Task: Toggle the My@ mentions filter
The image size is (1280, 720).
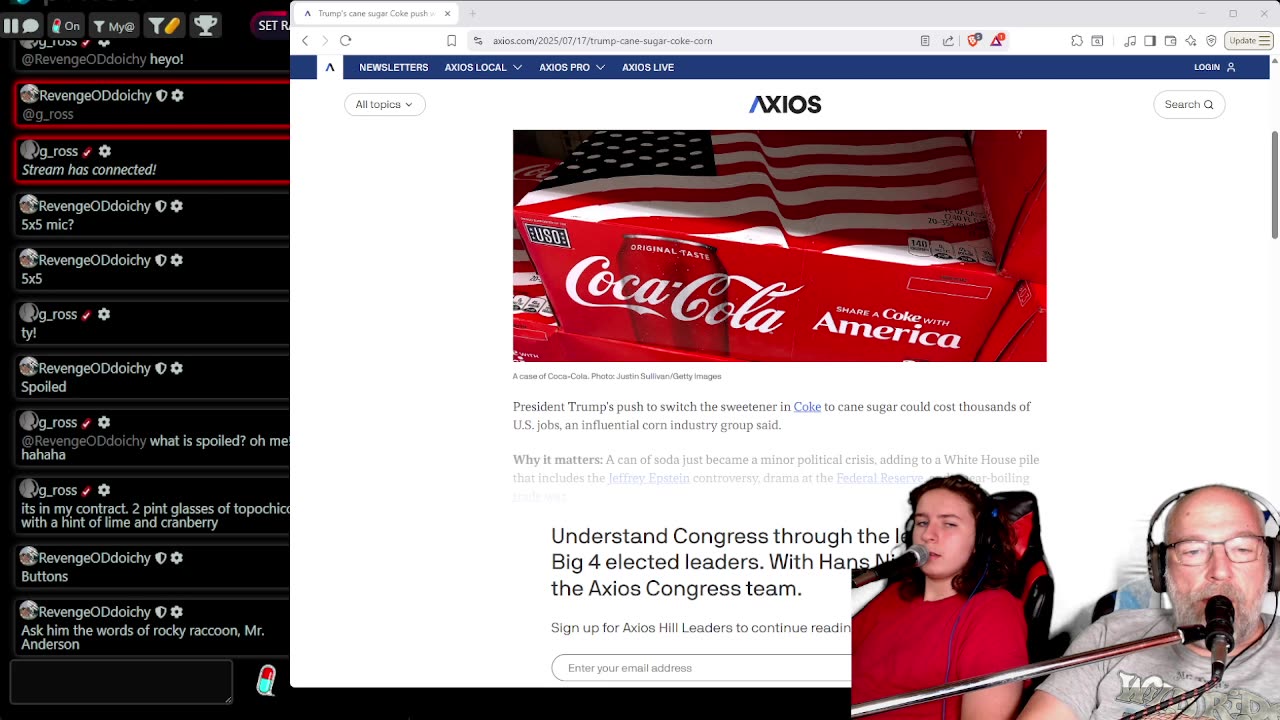Action: (x=114, y=26)
